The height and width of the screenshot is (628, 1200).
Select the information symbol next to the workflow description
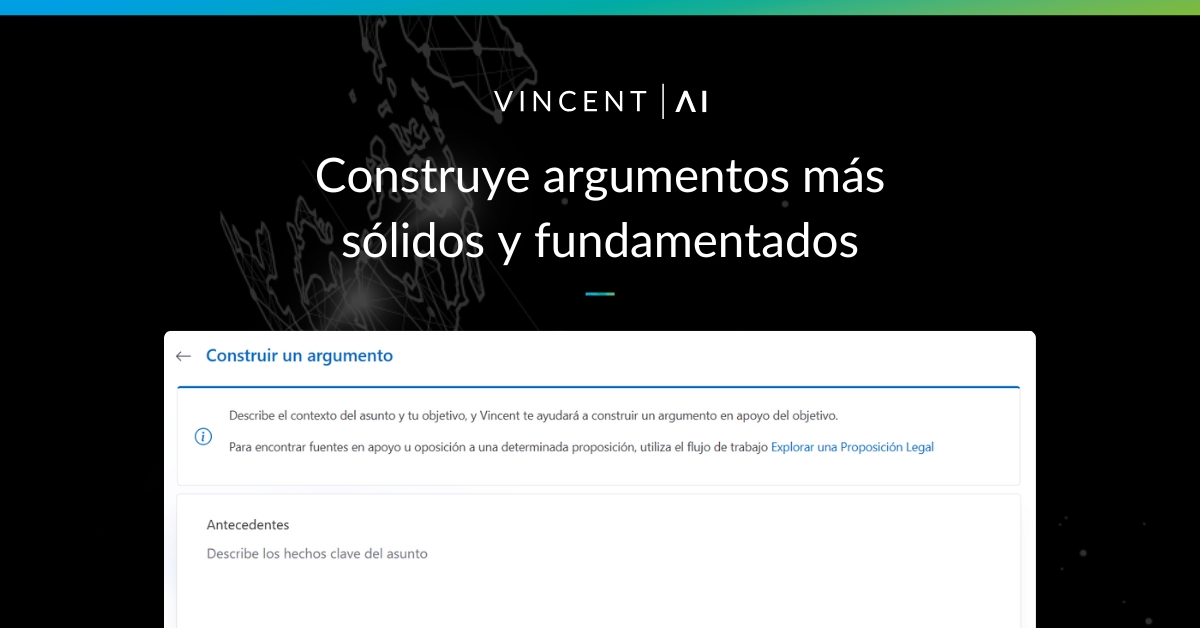click(x=203, y=437)
